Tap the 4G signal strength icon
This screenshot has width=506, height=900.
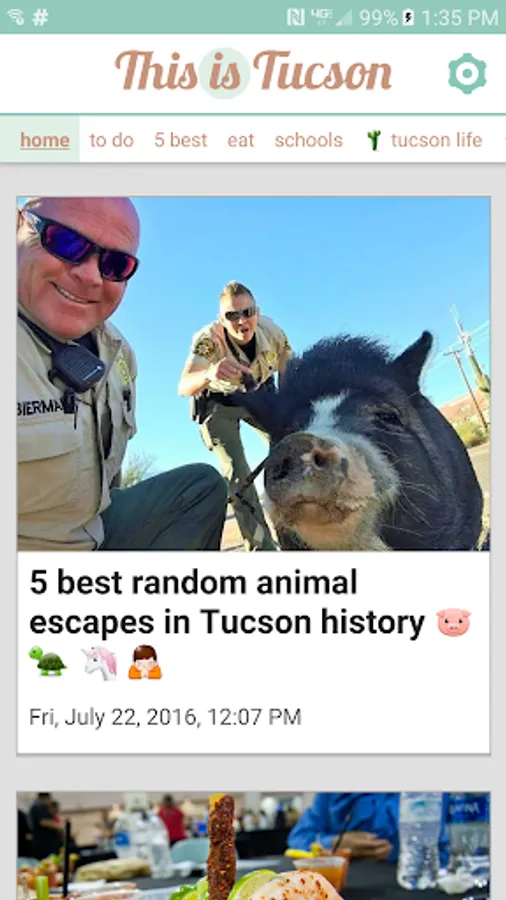(332, 17)
